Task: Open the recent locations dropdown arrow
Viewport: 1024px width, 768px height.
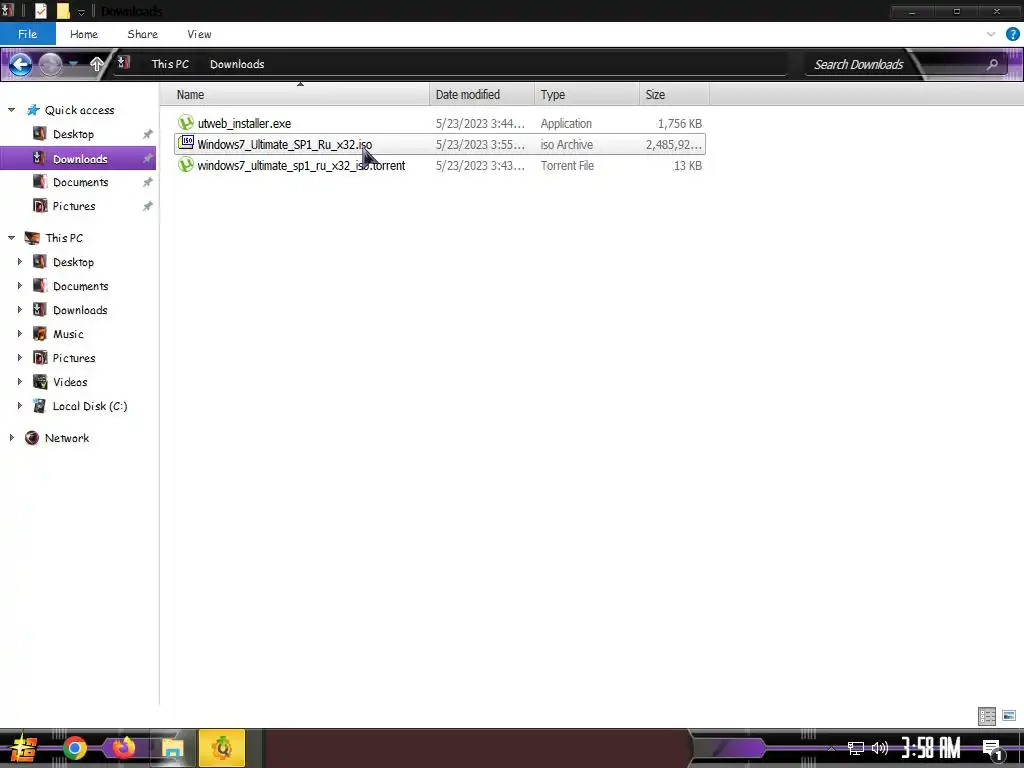Action: (73, 64)
